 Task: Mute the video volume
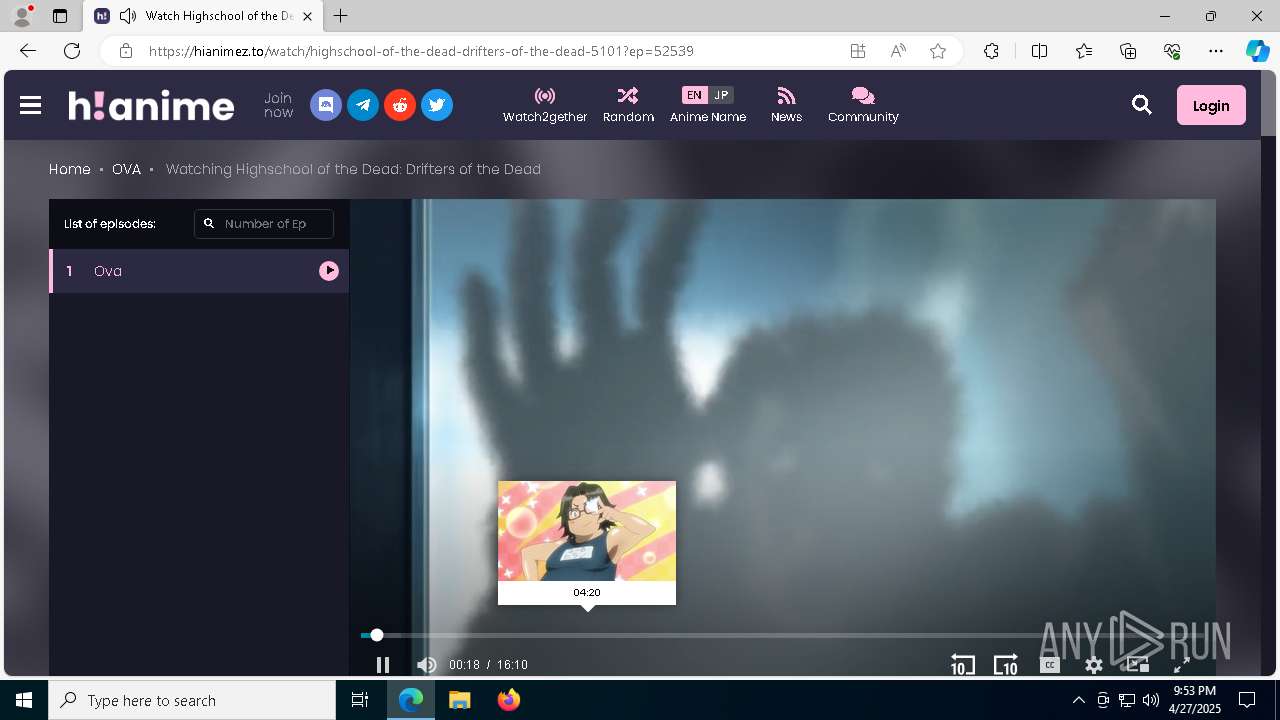coord(426,665)
